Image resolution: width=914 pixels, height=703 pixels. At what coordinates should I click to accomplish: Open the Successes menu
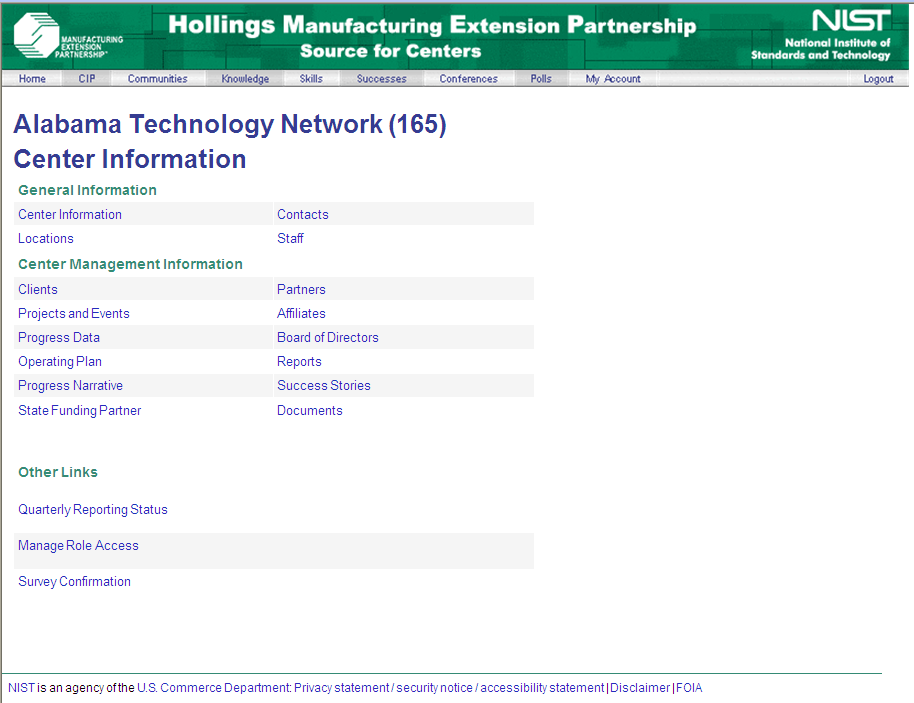pos(381,79)
